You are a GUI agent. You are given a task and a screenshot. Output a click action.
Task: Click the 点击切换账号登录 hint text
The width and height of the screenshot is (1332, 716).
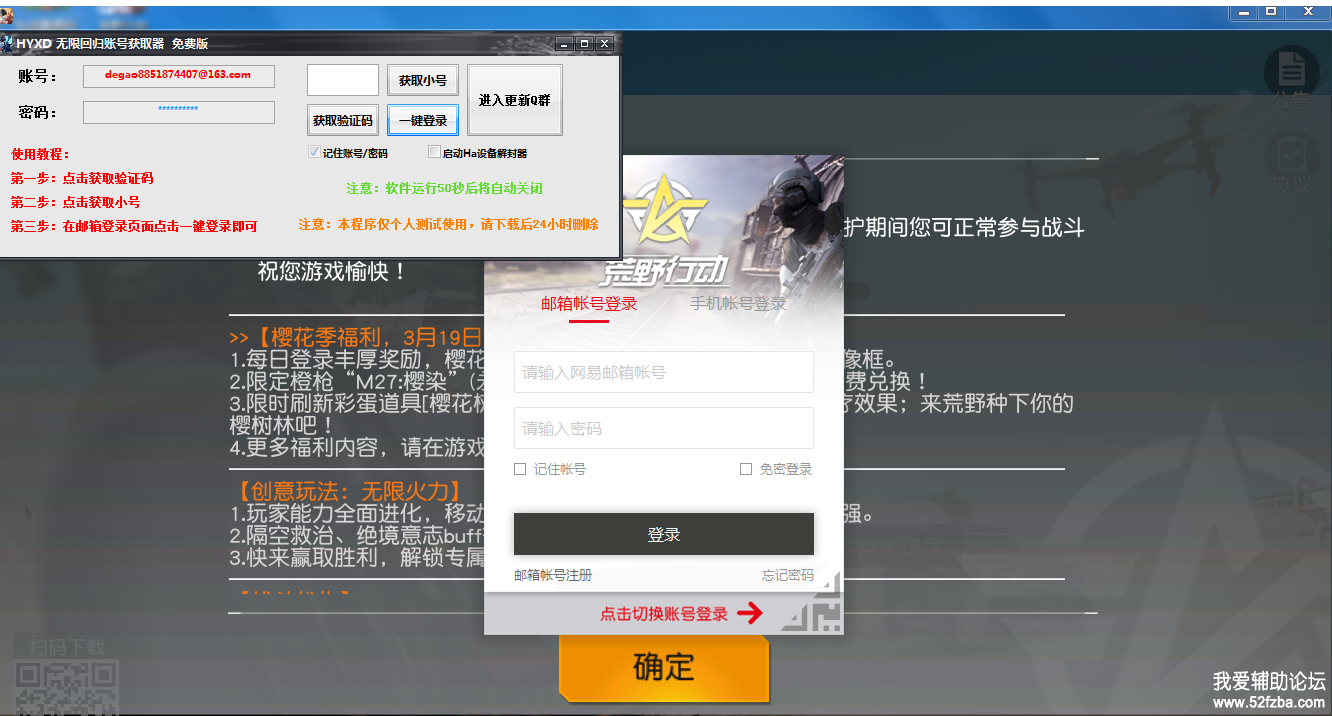[664, 614]
